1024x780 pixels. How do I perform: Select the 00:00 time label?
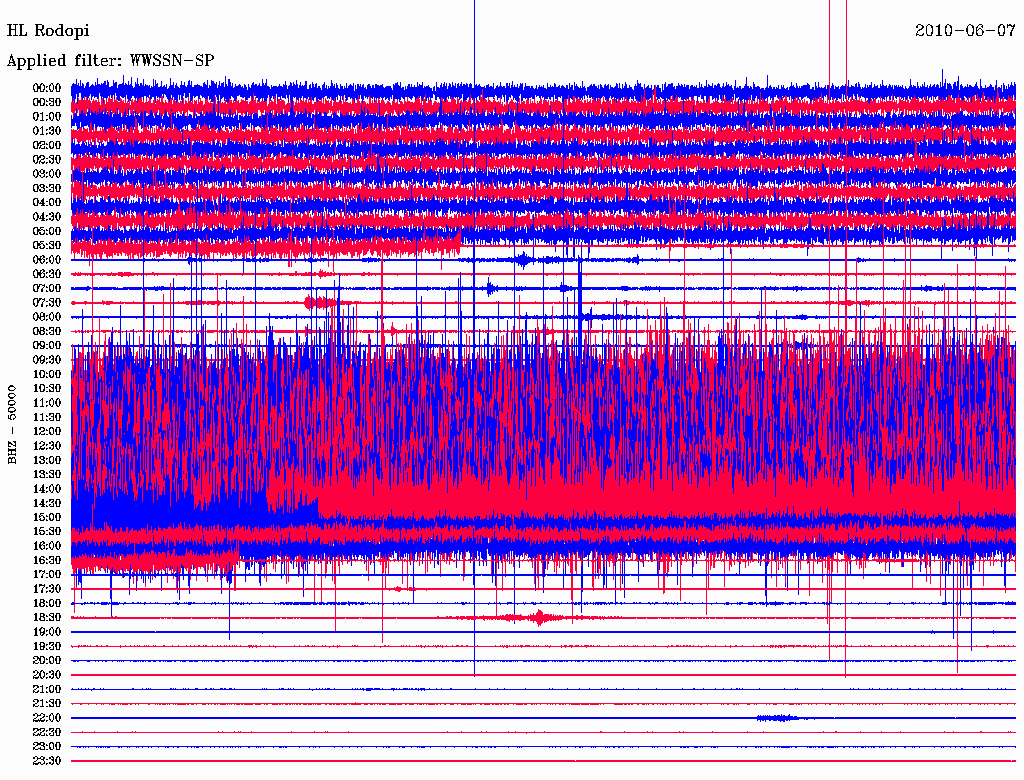click(x=47, y=88)
